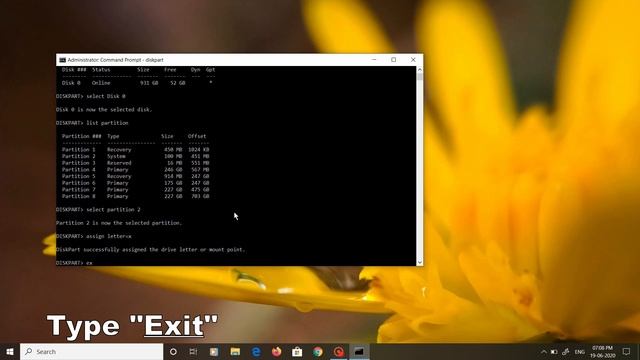Click the 'Partition 6' Primary row

click(x=136, y=183)
